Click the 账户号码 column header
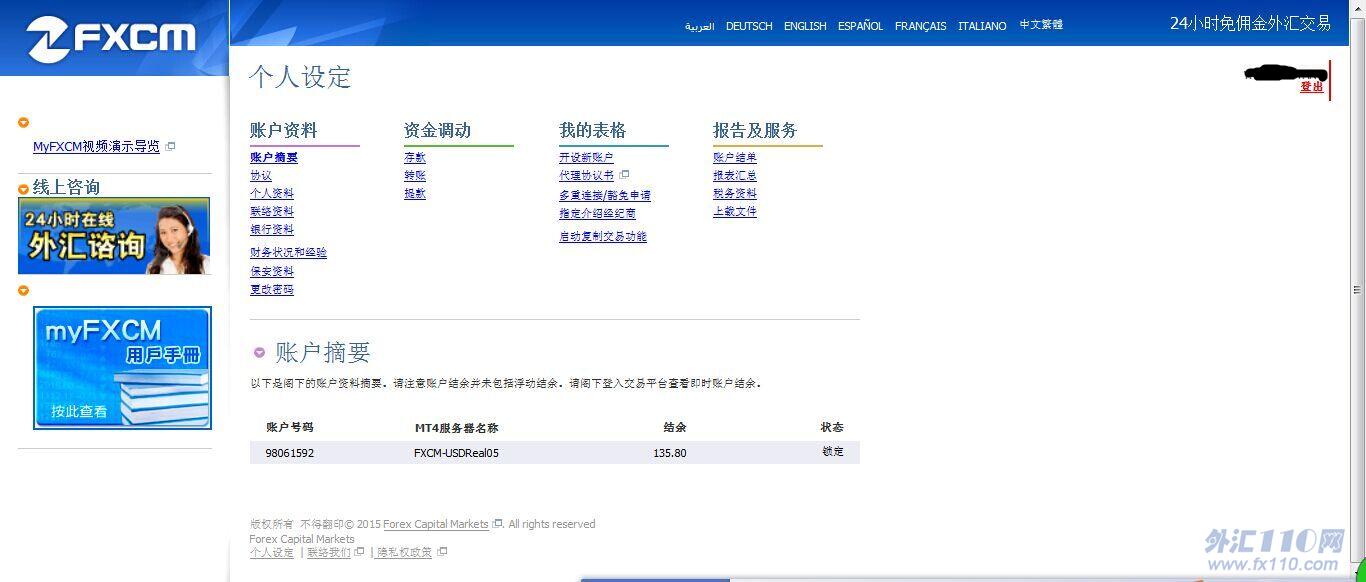Image resolution: width=1366 pixels, height=582 pixels. pos(290,428)
